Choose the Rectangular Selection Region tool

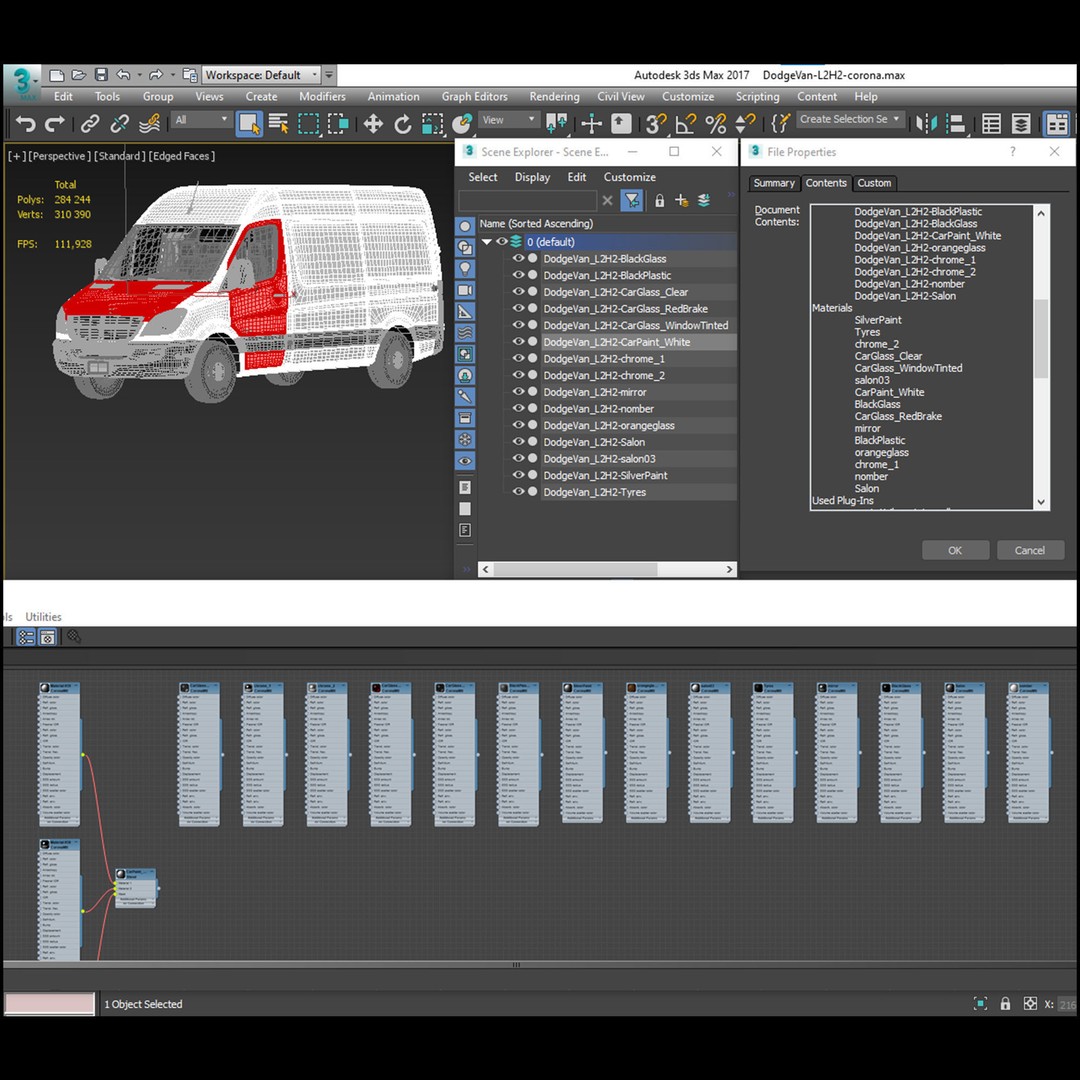coord(308,124)
